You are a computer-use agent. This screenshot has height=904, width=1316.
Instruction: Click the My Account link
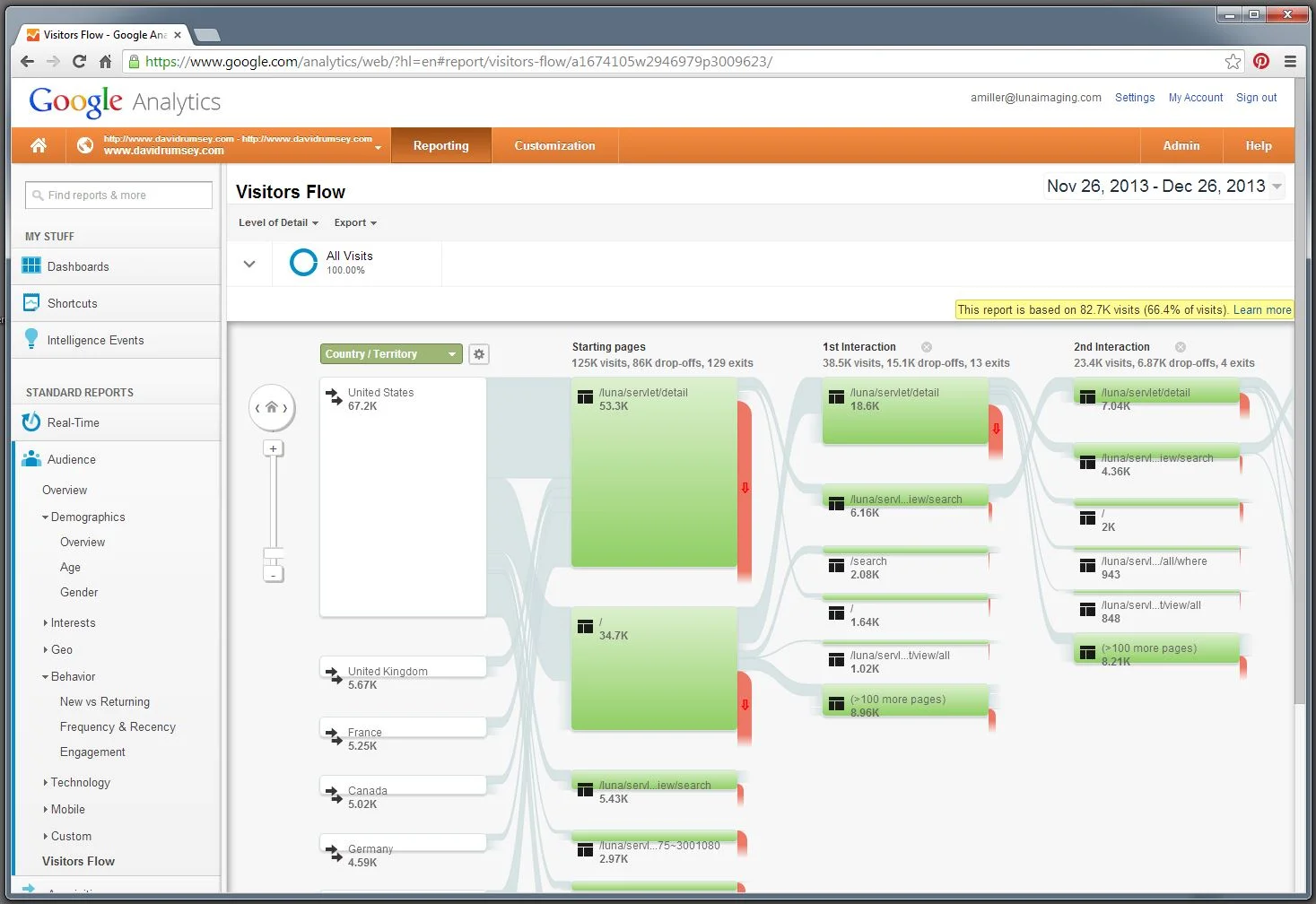[1196, 98]
